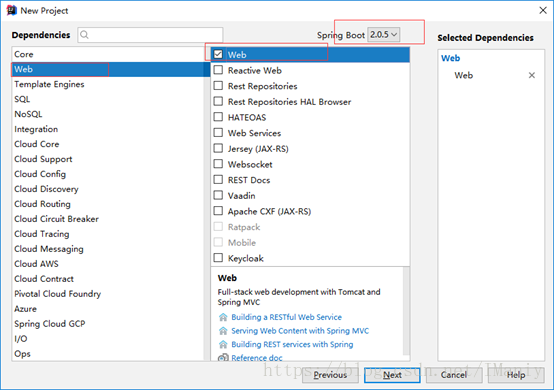Image resolution: width=554 pixels, height=390 pixels.
Task: Click the Next button
Action: [x=392, y=375]
